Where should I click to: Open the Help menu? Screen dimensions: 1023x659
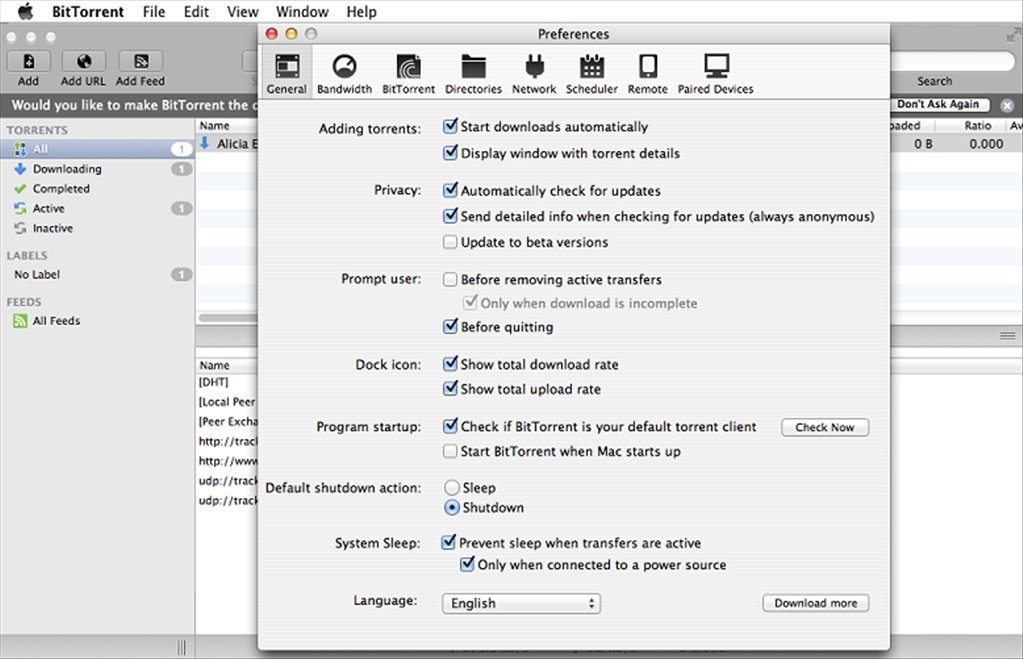(361, 11)
